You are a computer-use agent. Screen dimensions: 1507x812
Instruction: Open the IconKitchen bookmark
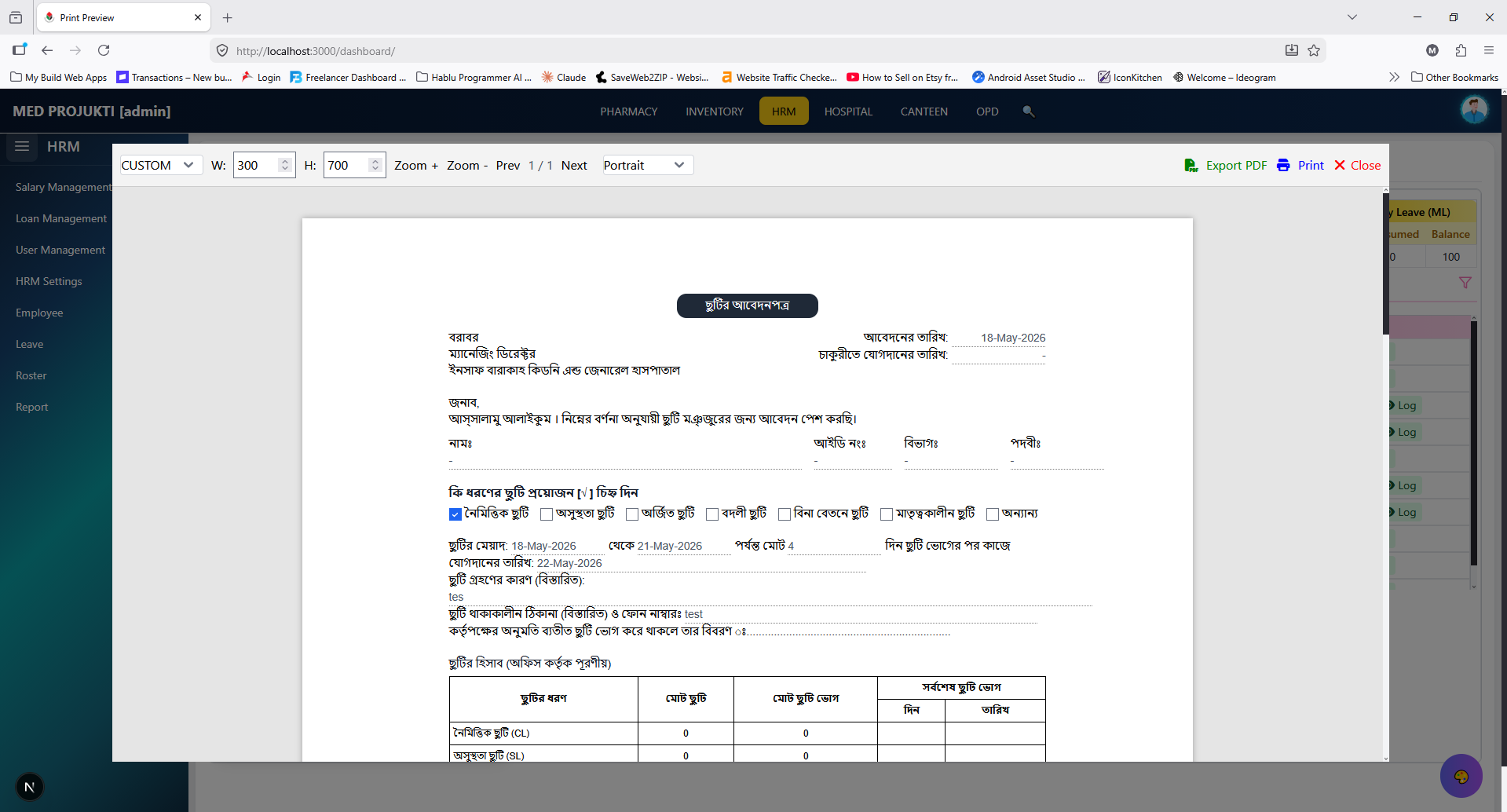tap(1130, 77)
